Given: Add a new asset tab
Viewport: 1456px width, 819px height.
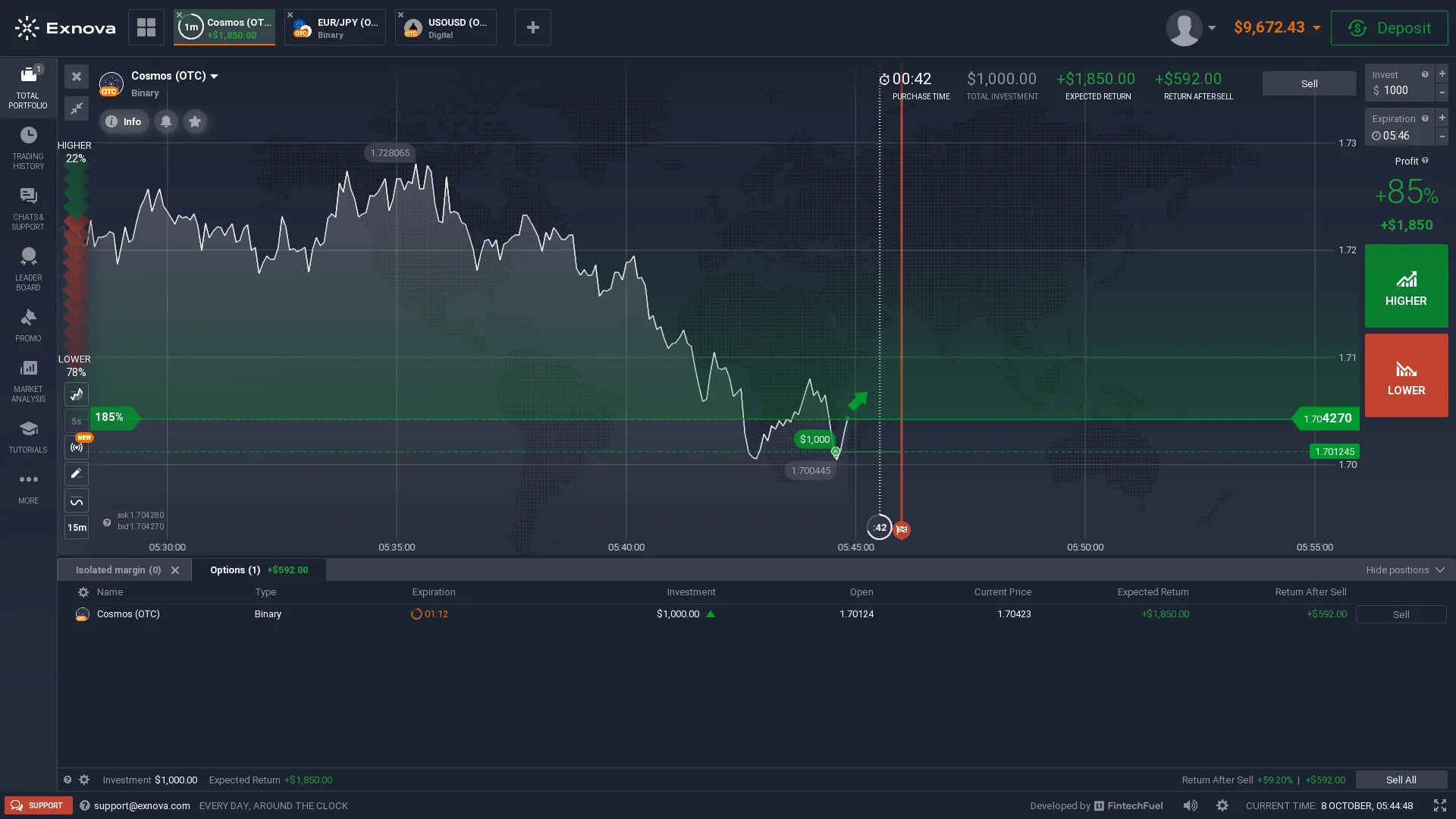Looking at the screenshot, I should (532, 27).
